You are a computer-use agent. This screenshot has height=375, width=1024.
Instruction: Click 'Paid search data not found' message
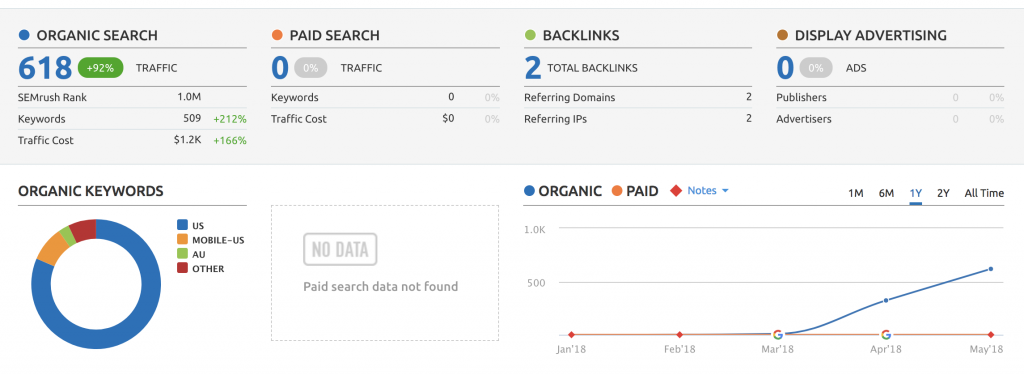(x=381, y=286)
